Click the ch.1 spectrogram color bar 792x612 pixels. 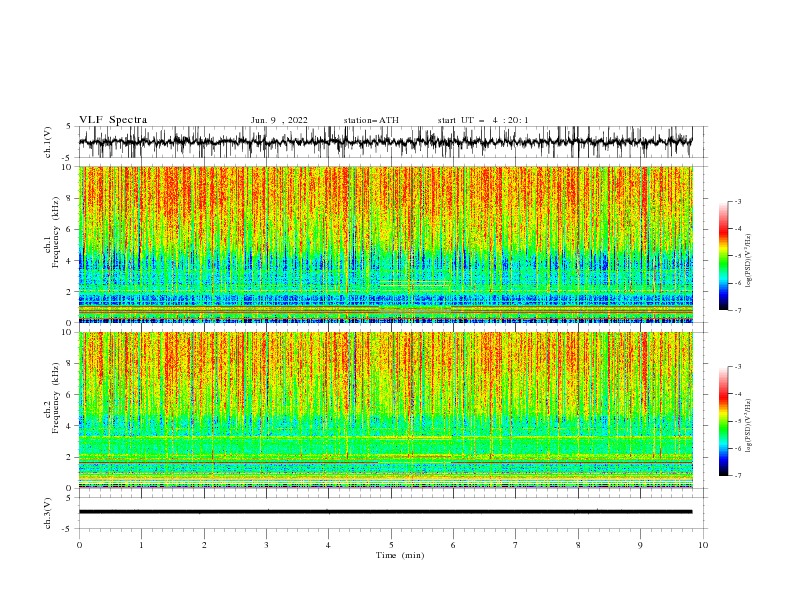[723, 256]
